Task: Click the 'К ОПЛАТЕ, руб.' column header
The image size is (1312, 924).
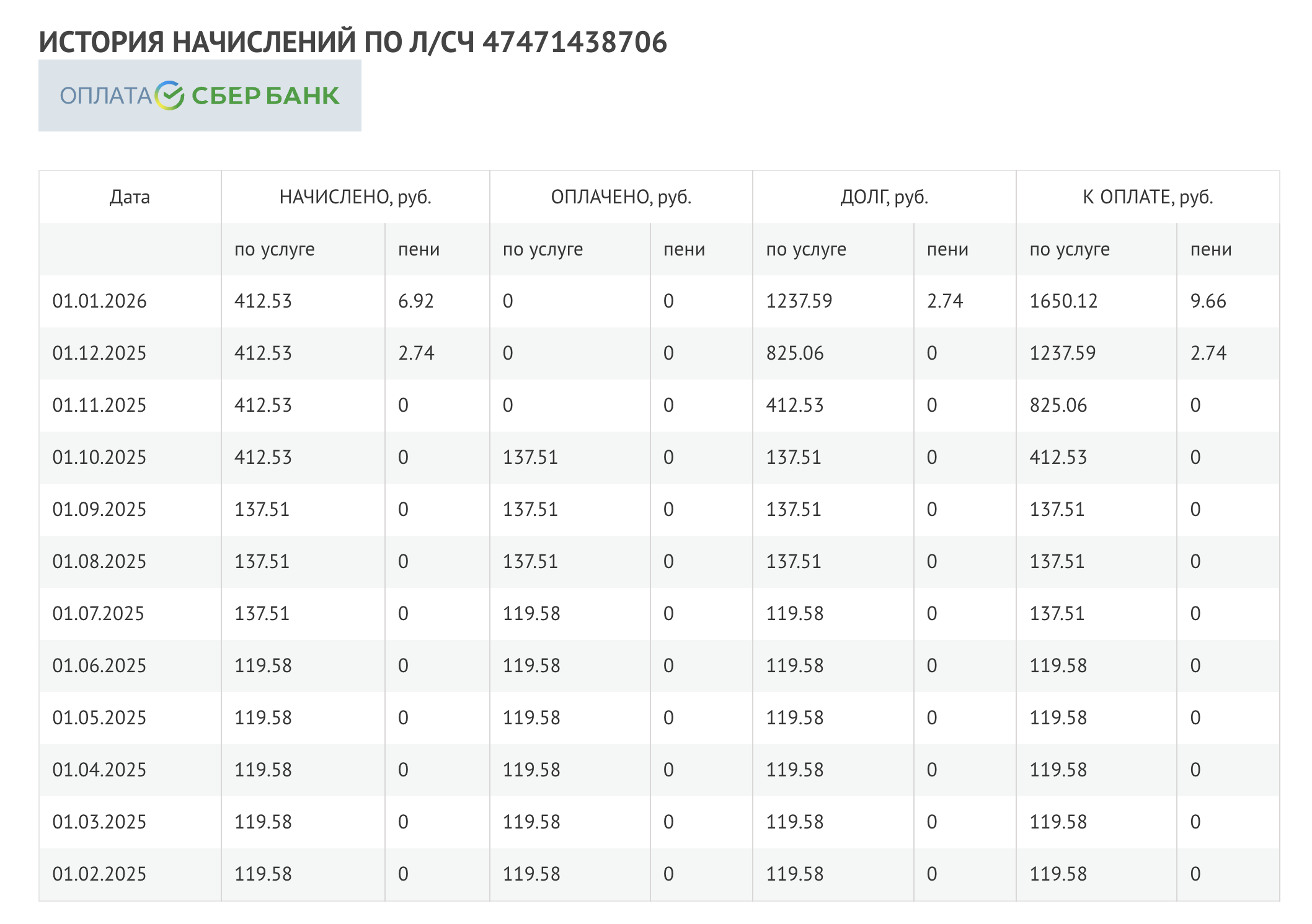Action: (x=1147, y=197)
